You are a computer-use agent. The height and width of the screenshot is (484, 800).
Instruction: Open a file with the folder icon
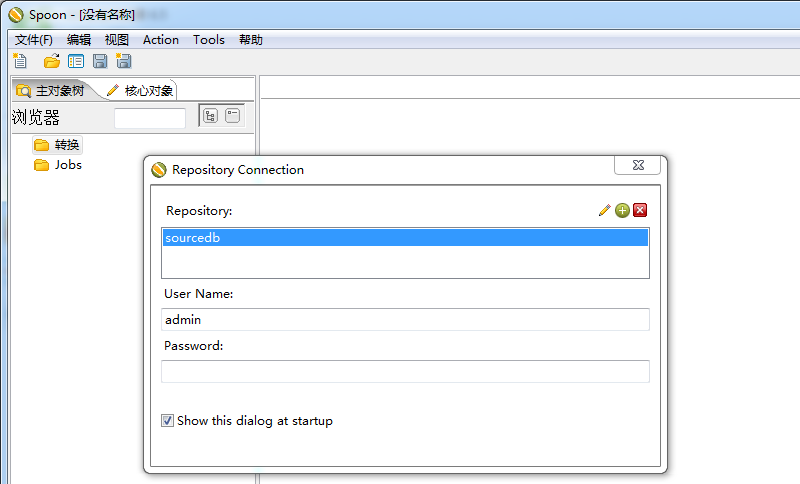pyautogui.click(x=52, y=61)
